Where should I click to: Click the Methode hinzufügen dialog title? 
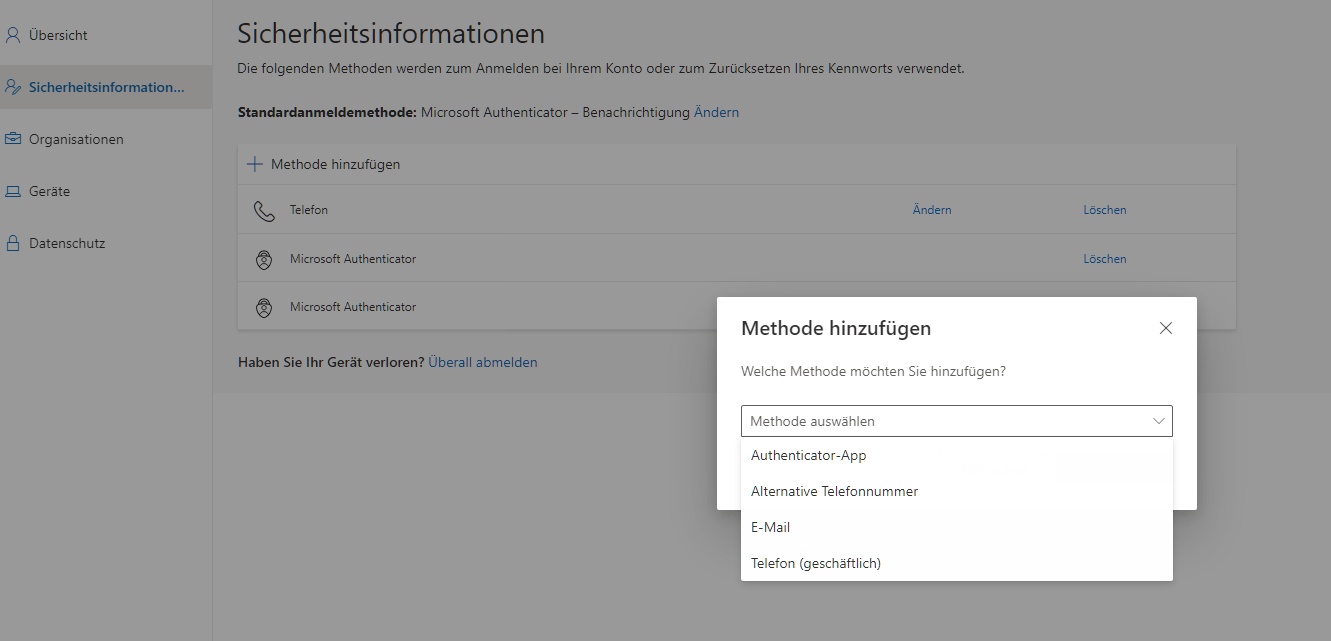tap(836, 328)
